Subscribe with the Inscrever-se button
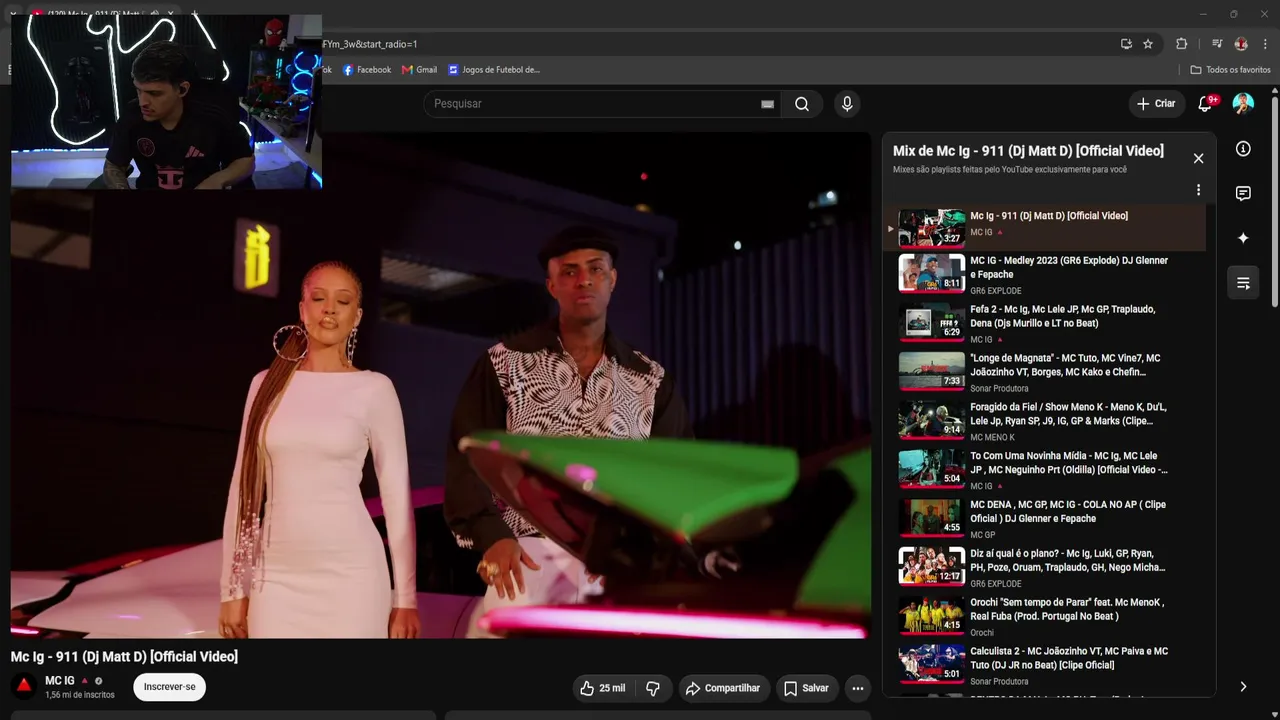Image resolution: width=1280 pixels, height=720 pixels. [x=169, y=687]
